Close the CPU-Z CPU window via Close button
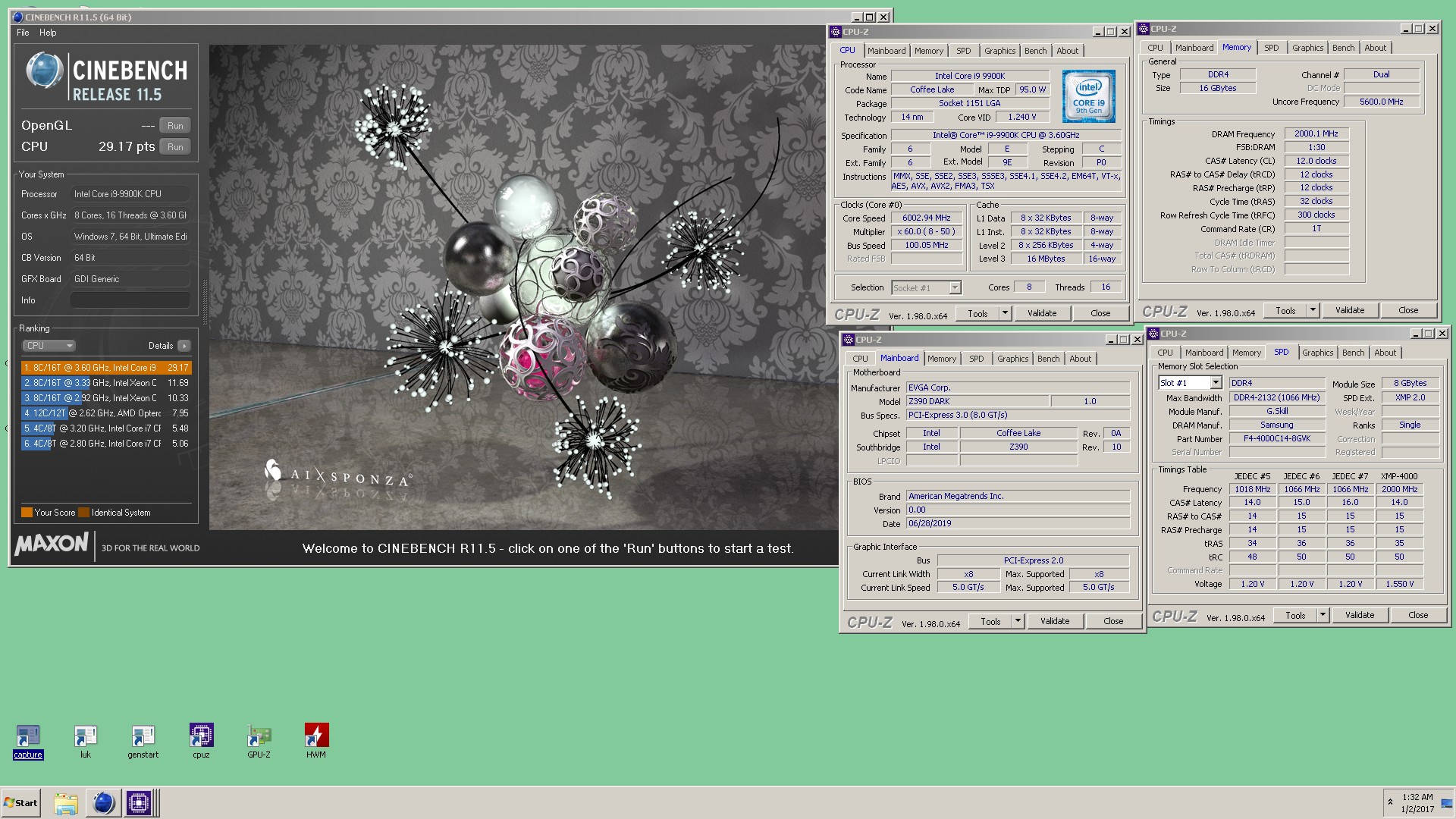1456x819 pixels. point(1100,313)
